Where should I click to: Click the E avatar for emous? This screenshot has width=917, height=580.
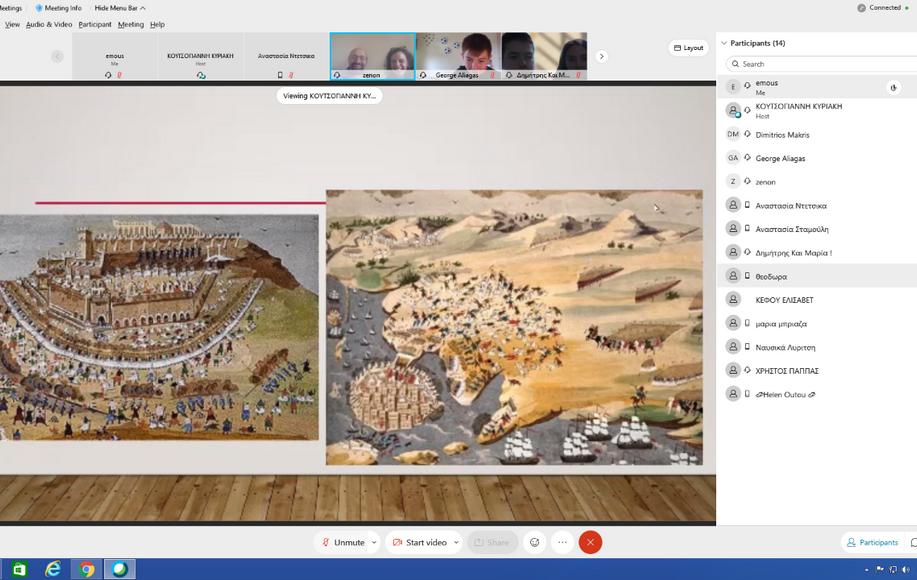pyautogui.click(x=733, y=87)
